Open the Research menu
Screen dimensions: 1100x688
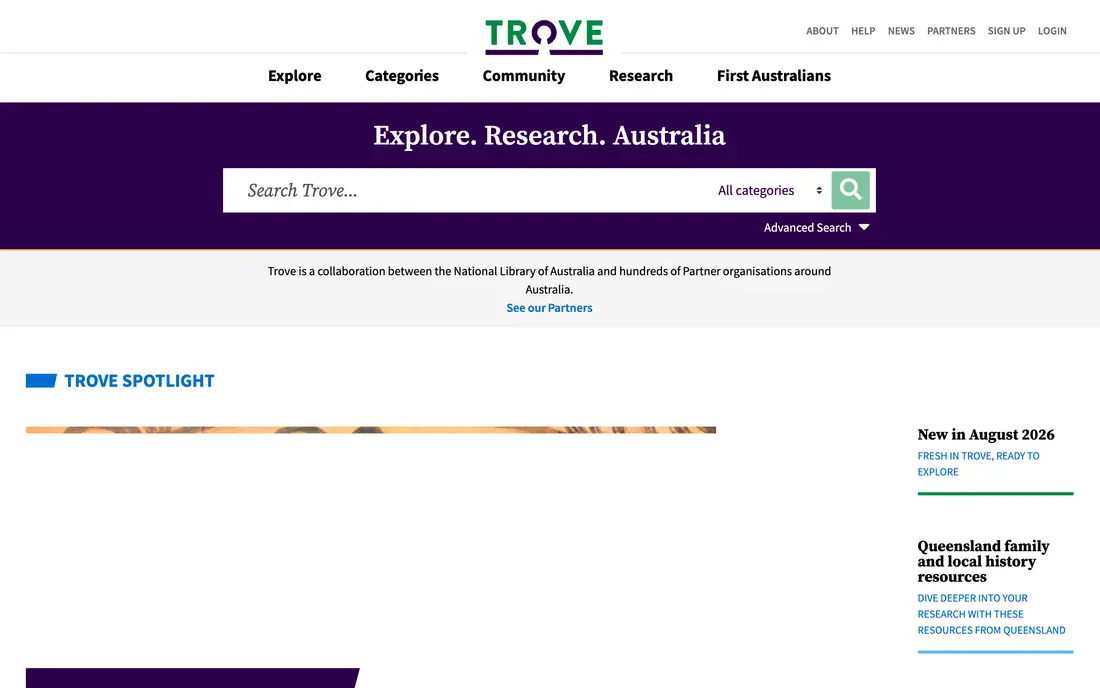(640, 76)
